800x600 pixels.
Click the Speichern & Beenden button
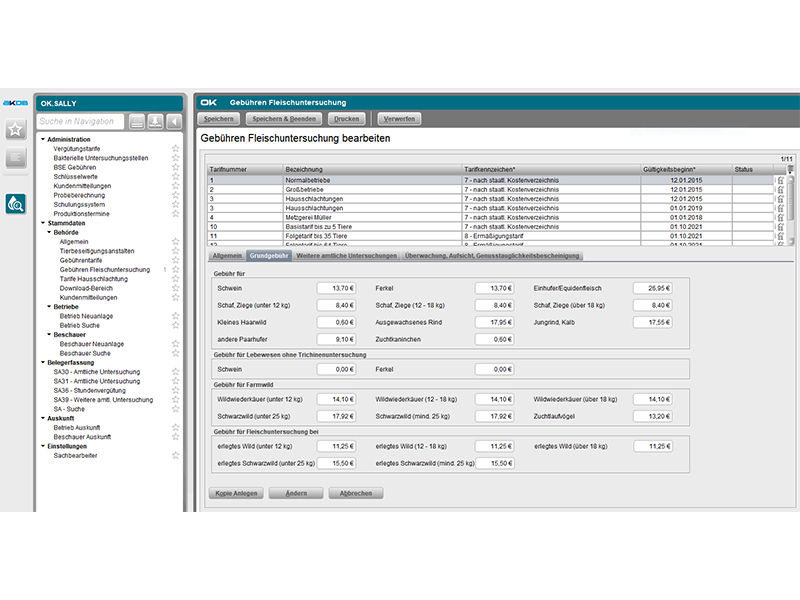pyautogui.click(x=289, y=119)
